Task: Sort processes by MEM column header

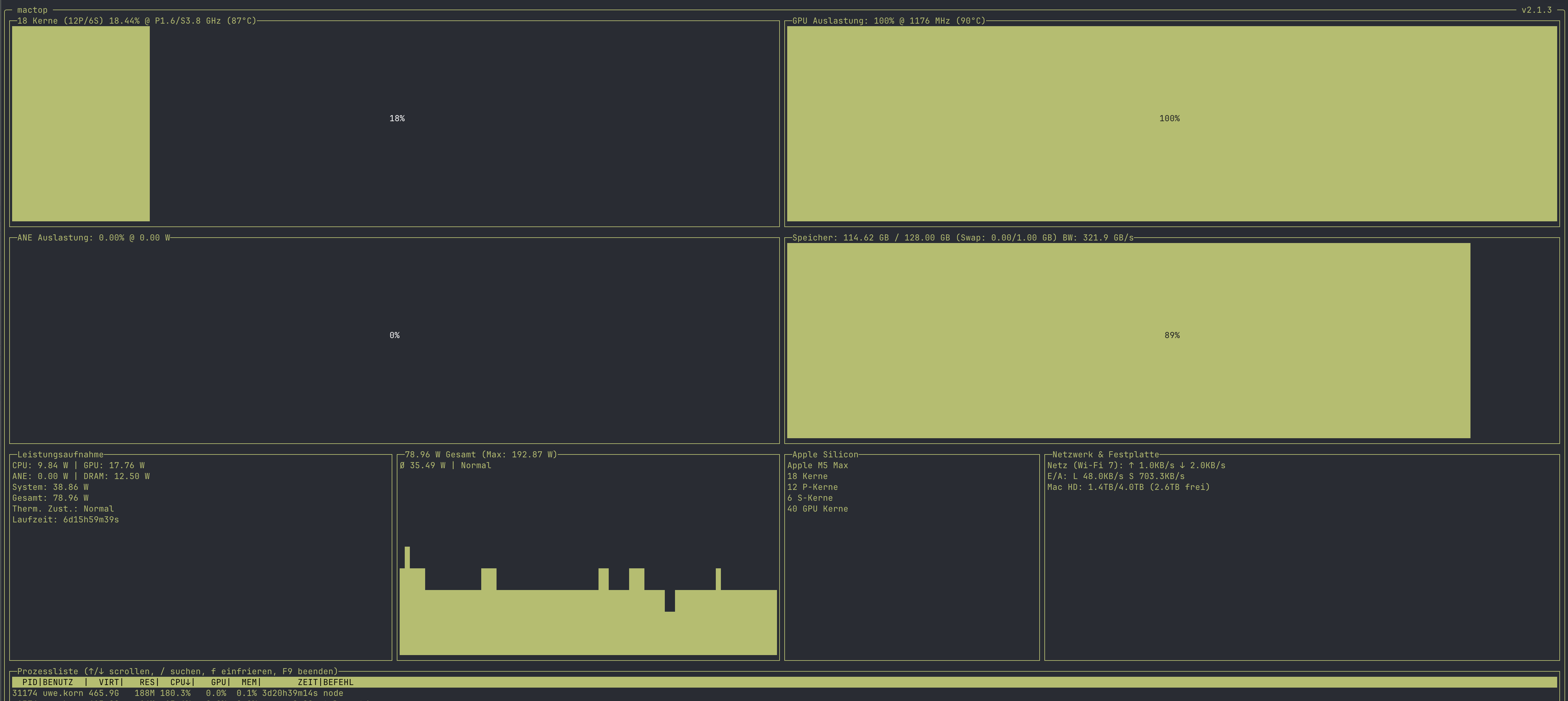Action: pyautogui.click(x=249, y=682)
